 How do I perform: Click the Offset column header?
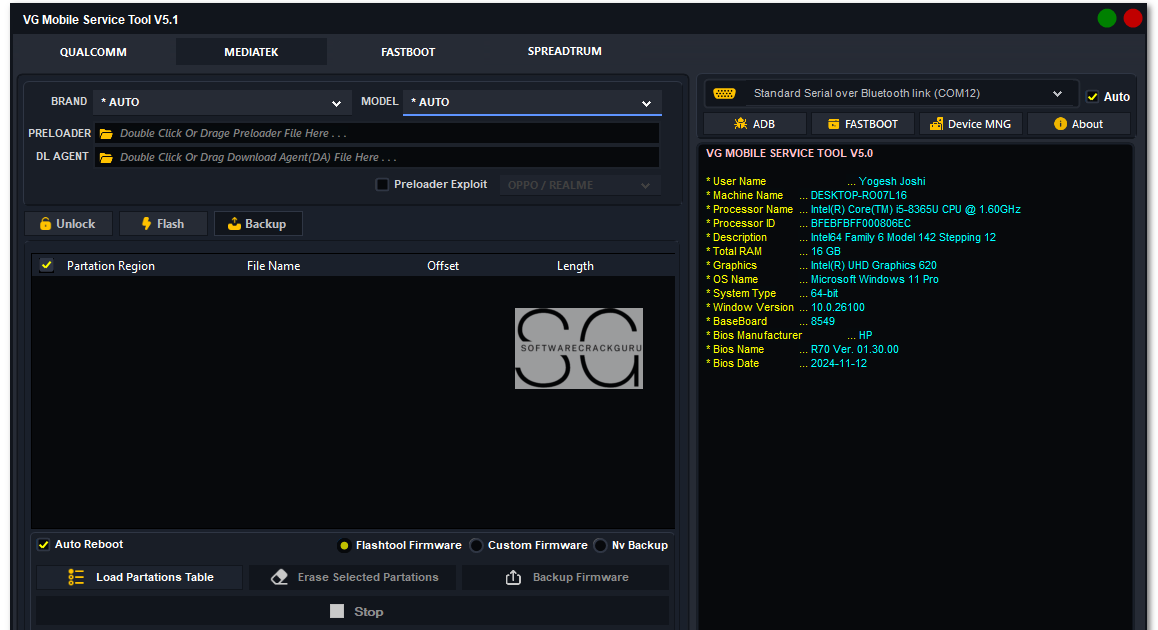443,266
